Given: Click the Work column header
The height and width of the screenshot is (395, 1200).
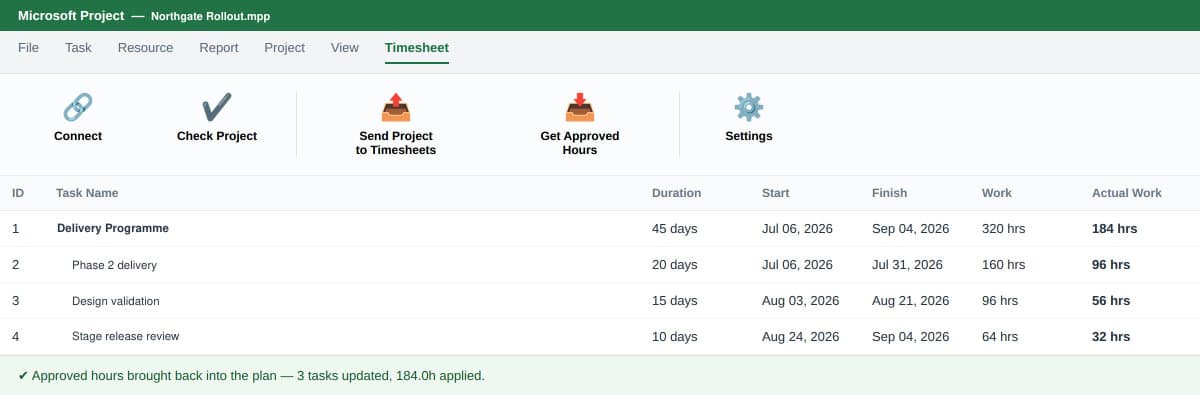Looking at the screenshot, I should click(997, 193).
